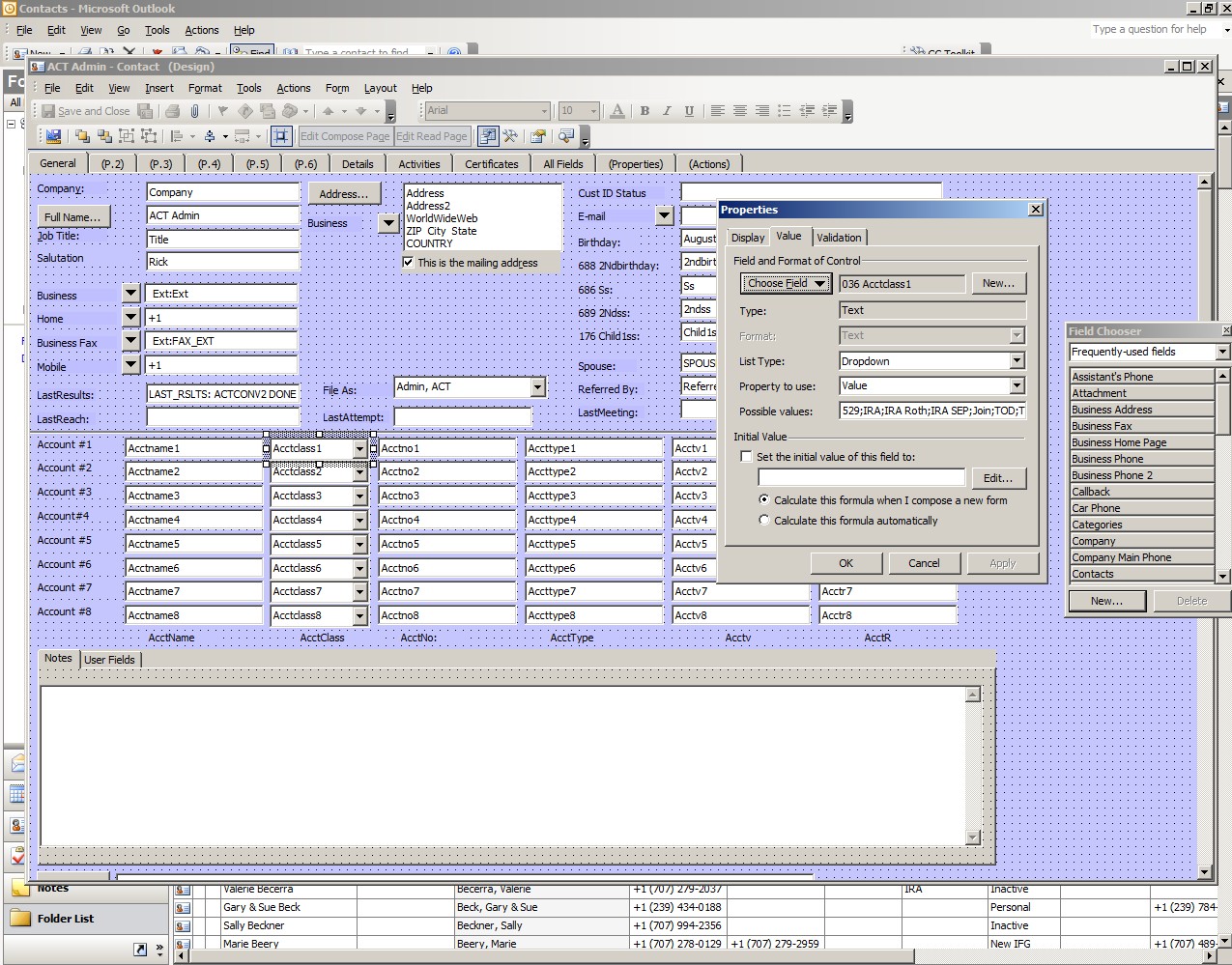Open the Property to use dropdown
This screenshot has width=1232, height=965.
click(1017, 386)
